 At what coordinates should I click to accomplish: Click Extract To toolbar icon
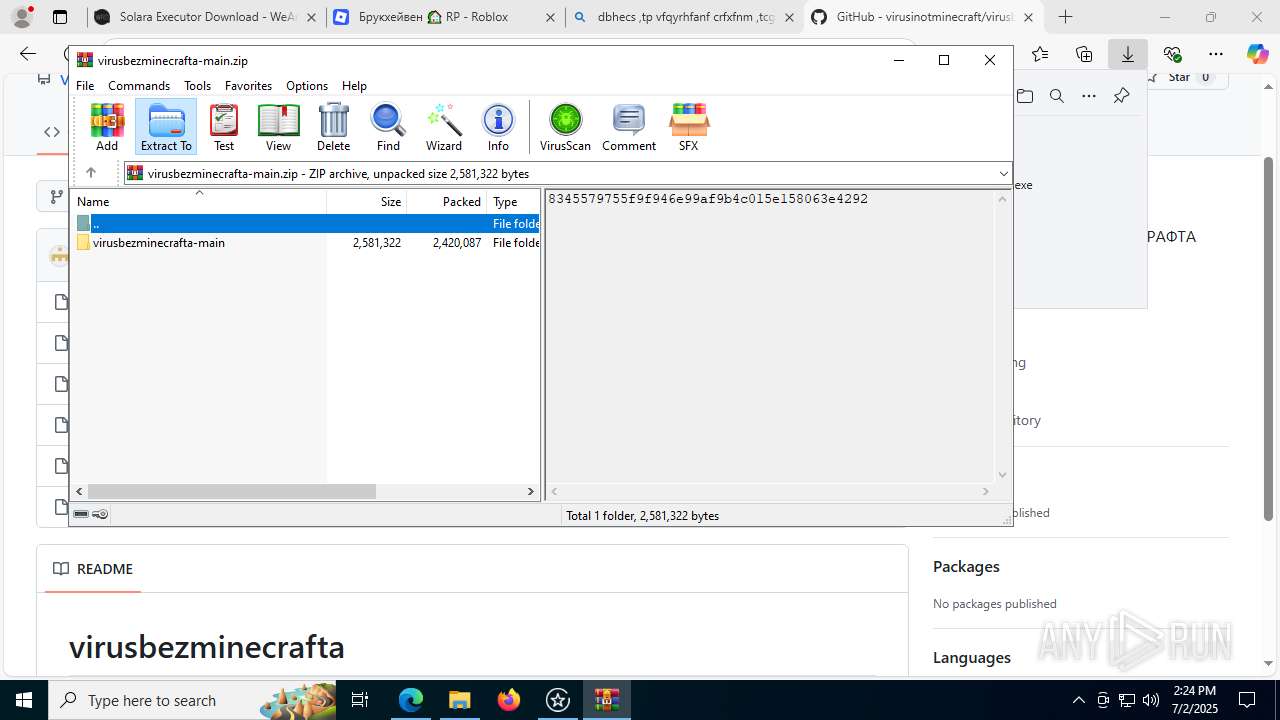click(166, 127)
